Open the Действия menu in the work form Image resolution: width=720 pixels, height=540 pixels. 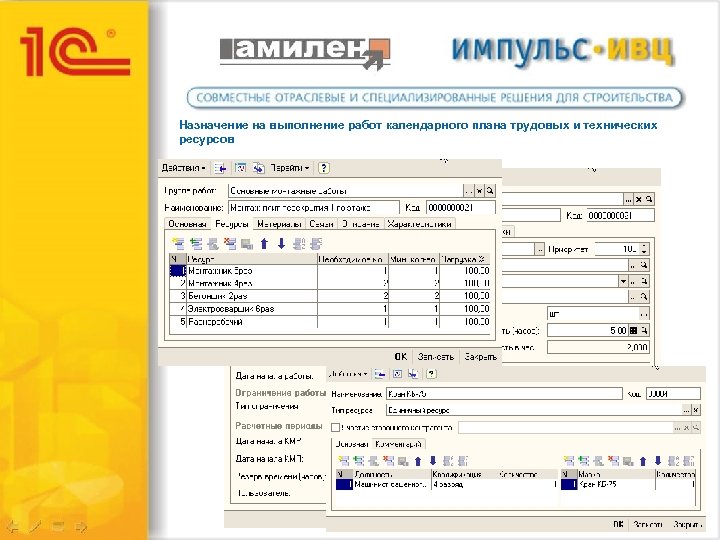click(x=183, y=168)
